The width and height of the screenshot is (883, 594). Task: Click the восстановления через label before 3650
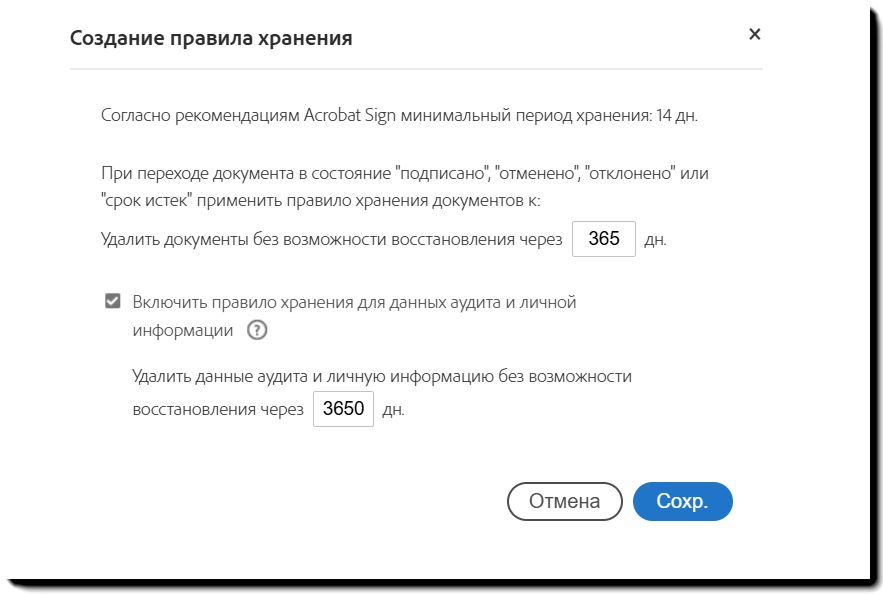[217, 410]
